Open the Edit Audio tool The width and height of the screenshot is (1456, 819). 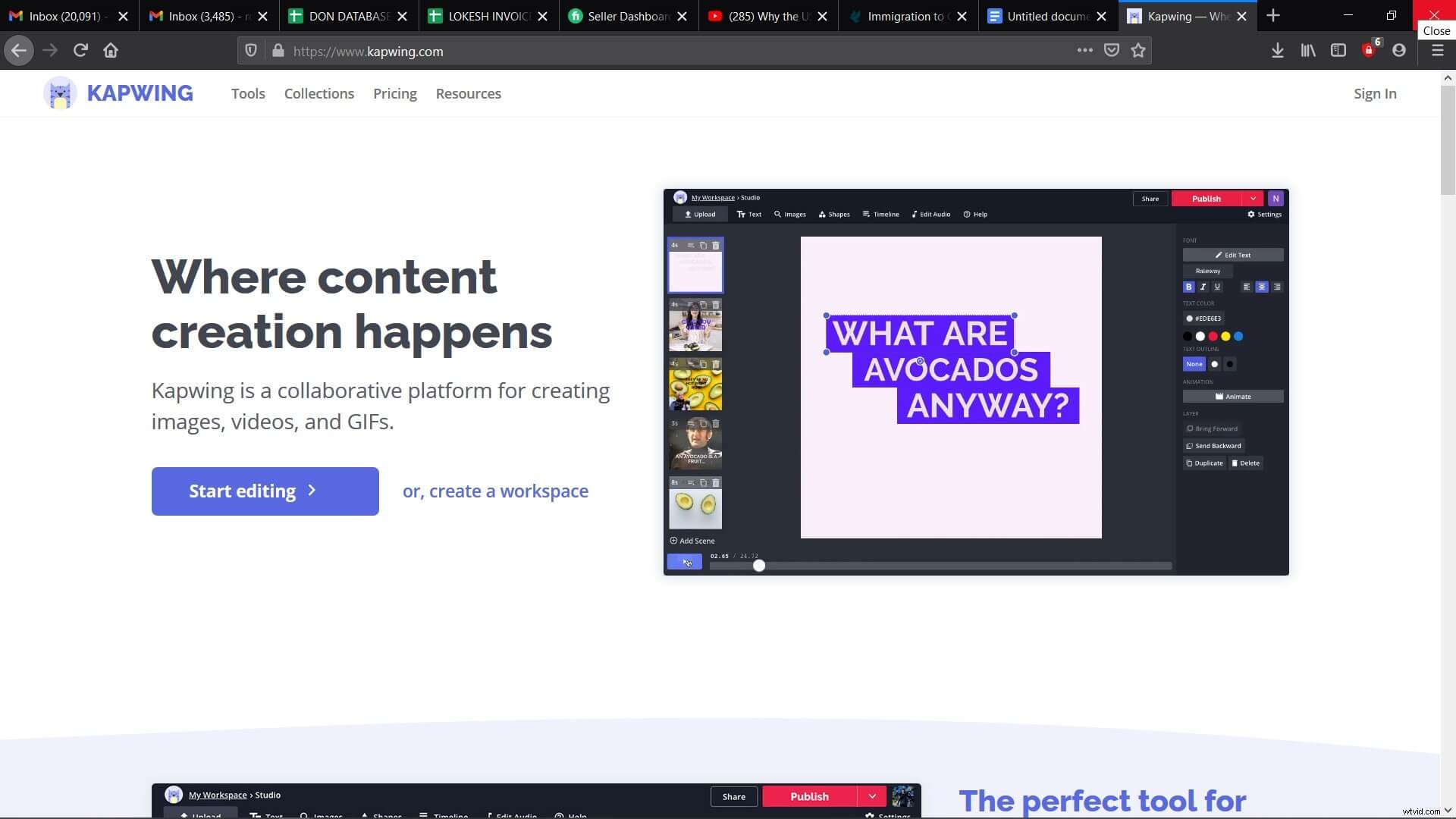pyautogui.click(x=931, y=215)
